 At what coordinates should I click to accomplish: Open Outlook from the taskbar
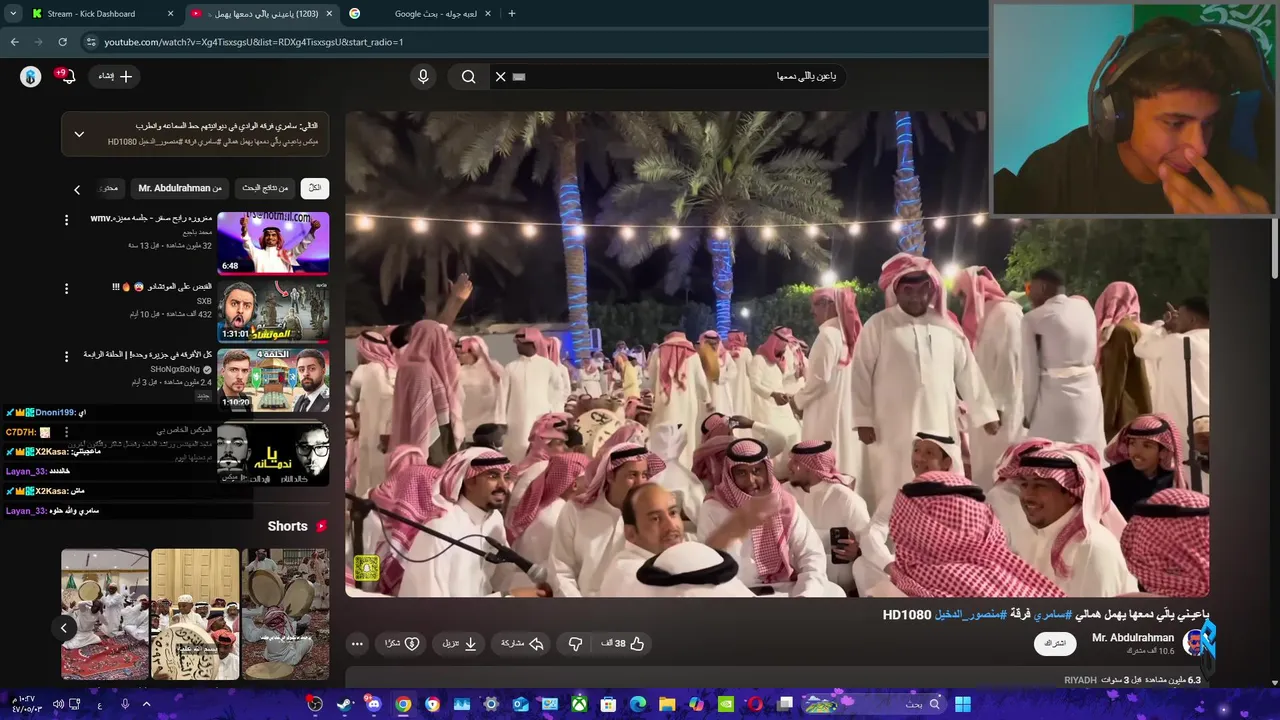click(x=520, y=705)
